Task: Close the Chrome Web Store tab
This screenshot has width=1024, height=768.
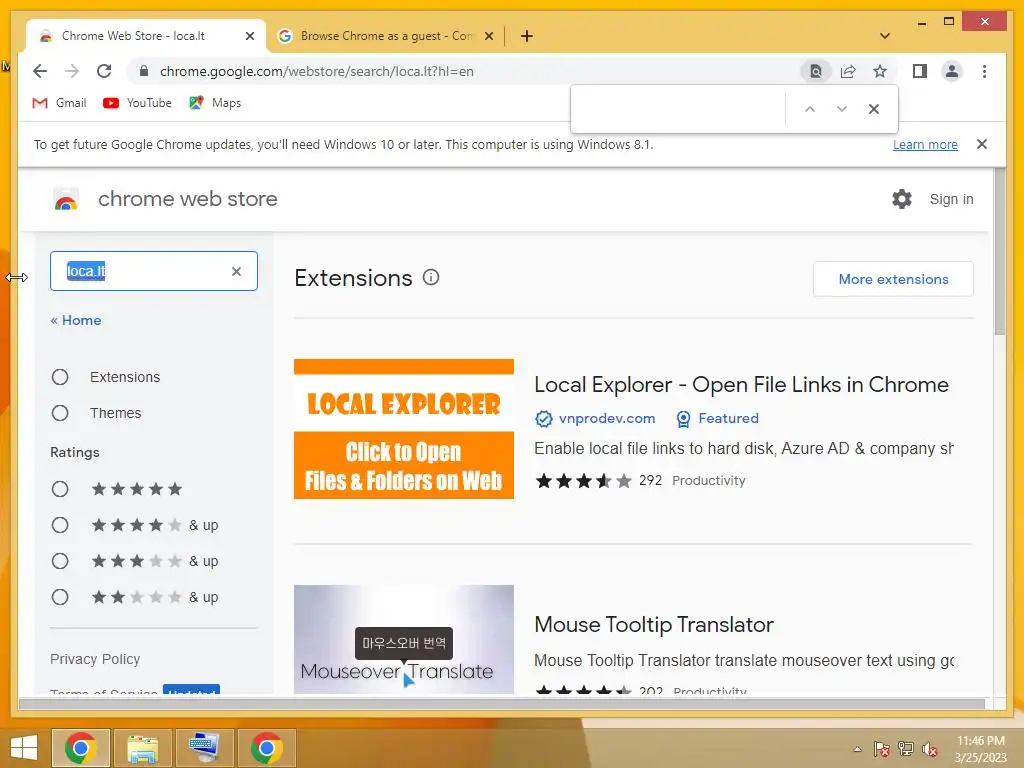Action: click(x=249, y=36)
